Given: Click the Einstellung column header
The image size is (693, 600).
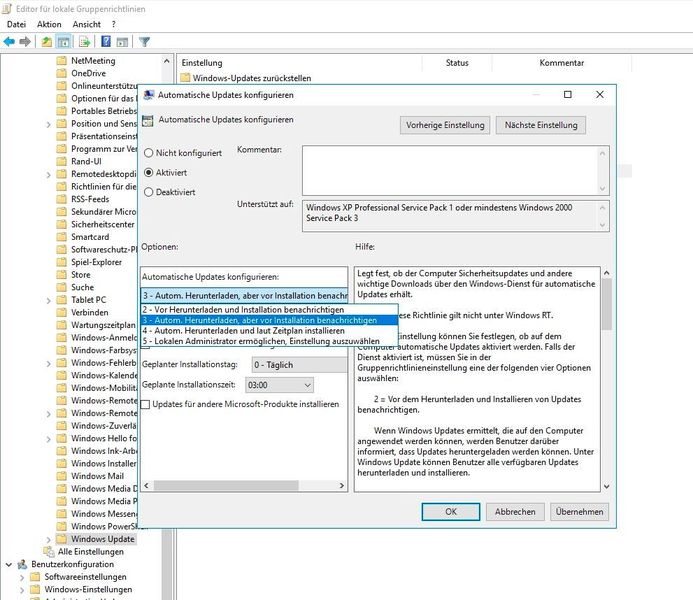Looking at the screenshot, I should click(299, 63).
